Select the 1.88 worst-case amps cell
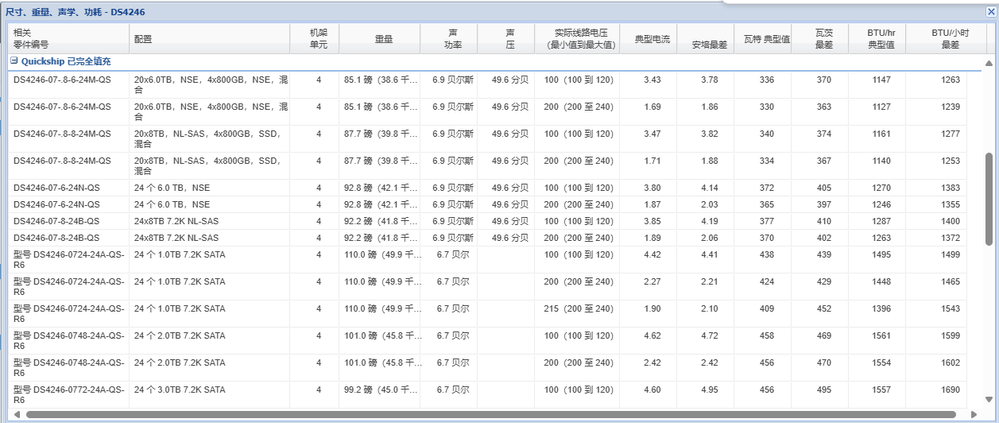This screenshot has height=423, width=999. (710, 161)
